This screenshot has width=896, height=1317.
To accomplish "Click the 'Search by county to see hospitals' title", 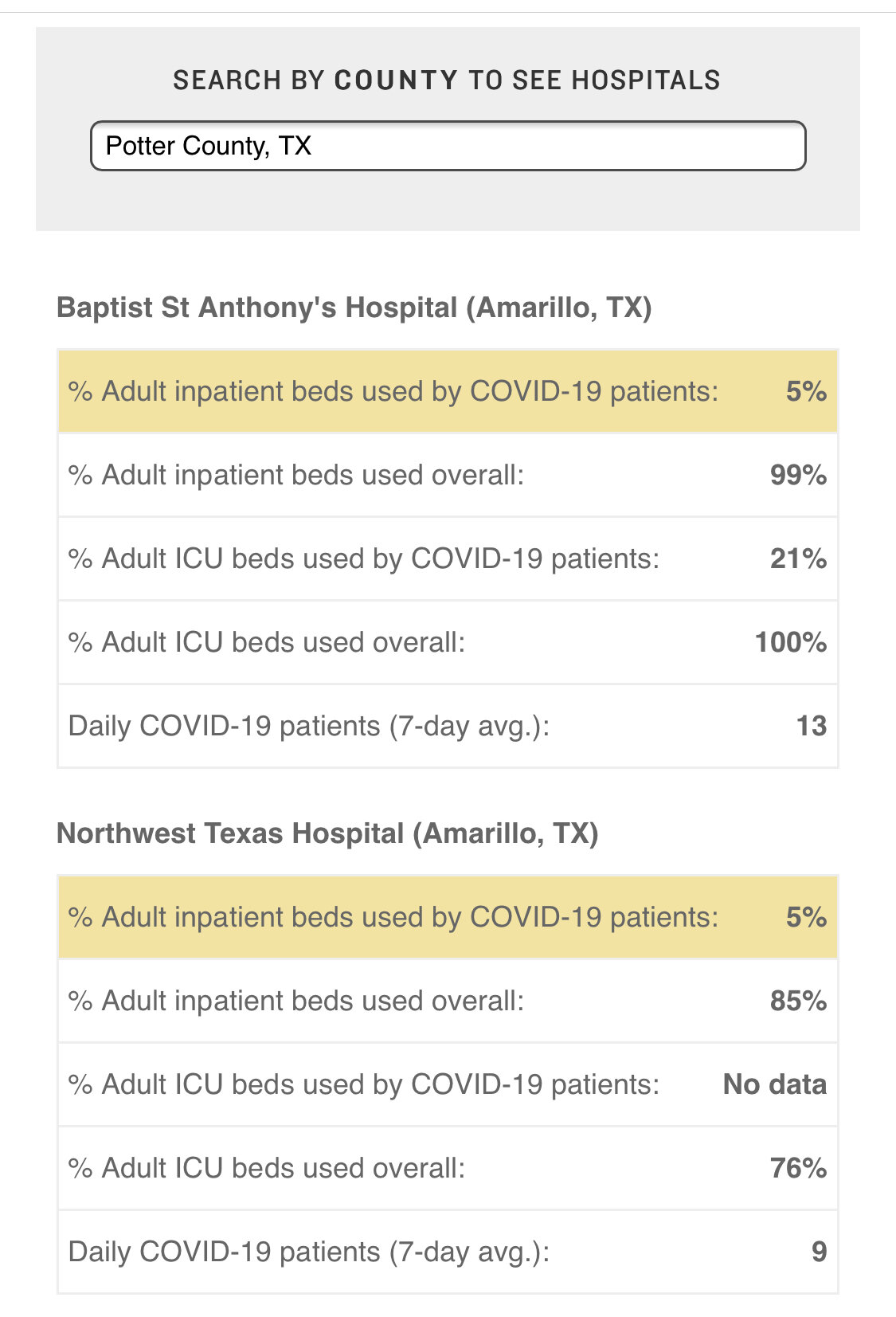I will [447, 80].
